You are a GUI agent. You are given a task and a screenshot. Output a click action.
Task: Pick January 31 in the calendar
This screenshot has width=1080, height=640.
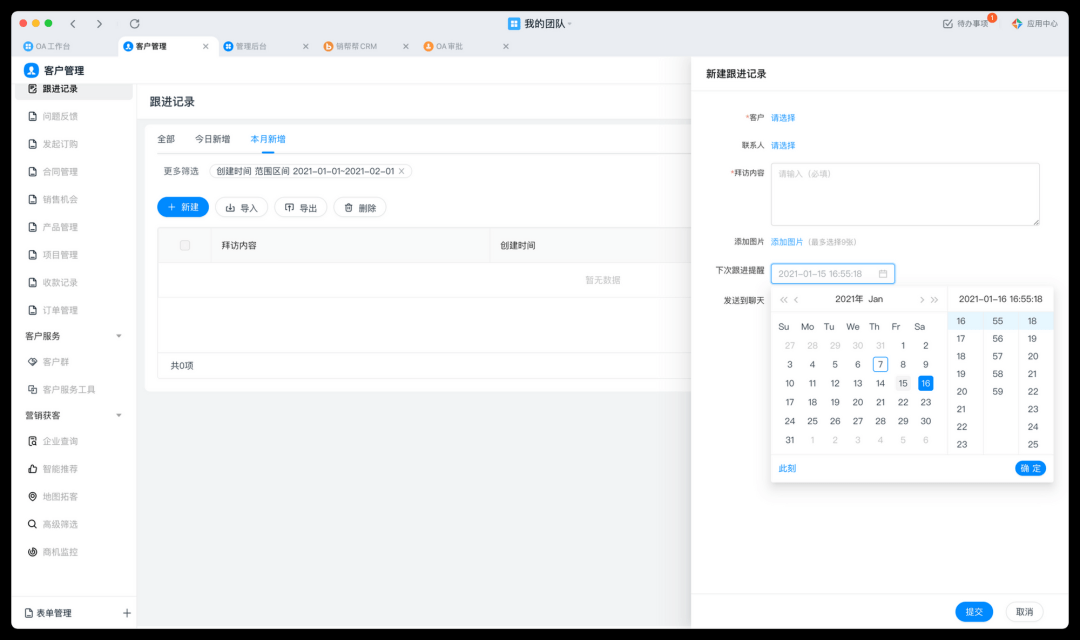click(x=789, y=440)
